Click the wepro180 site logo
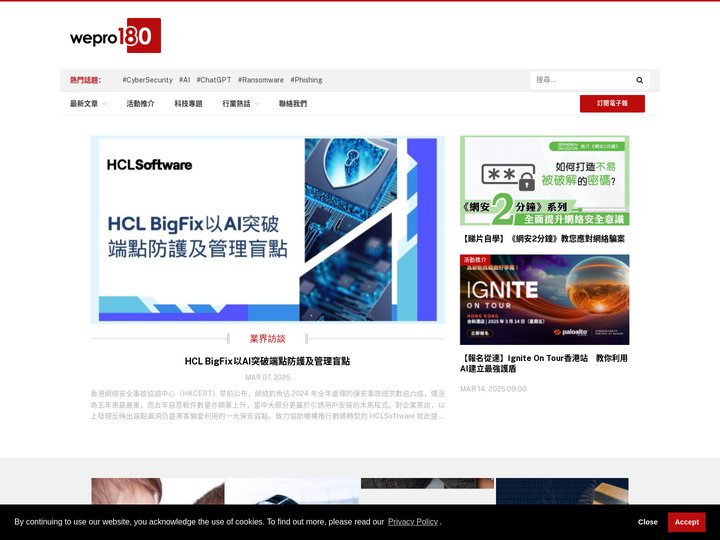 coord(115,35)
